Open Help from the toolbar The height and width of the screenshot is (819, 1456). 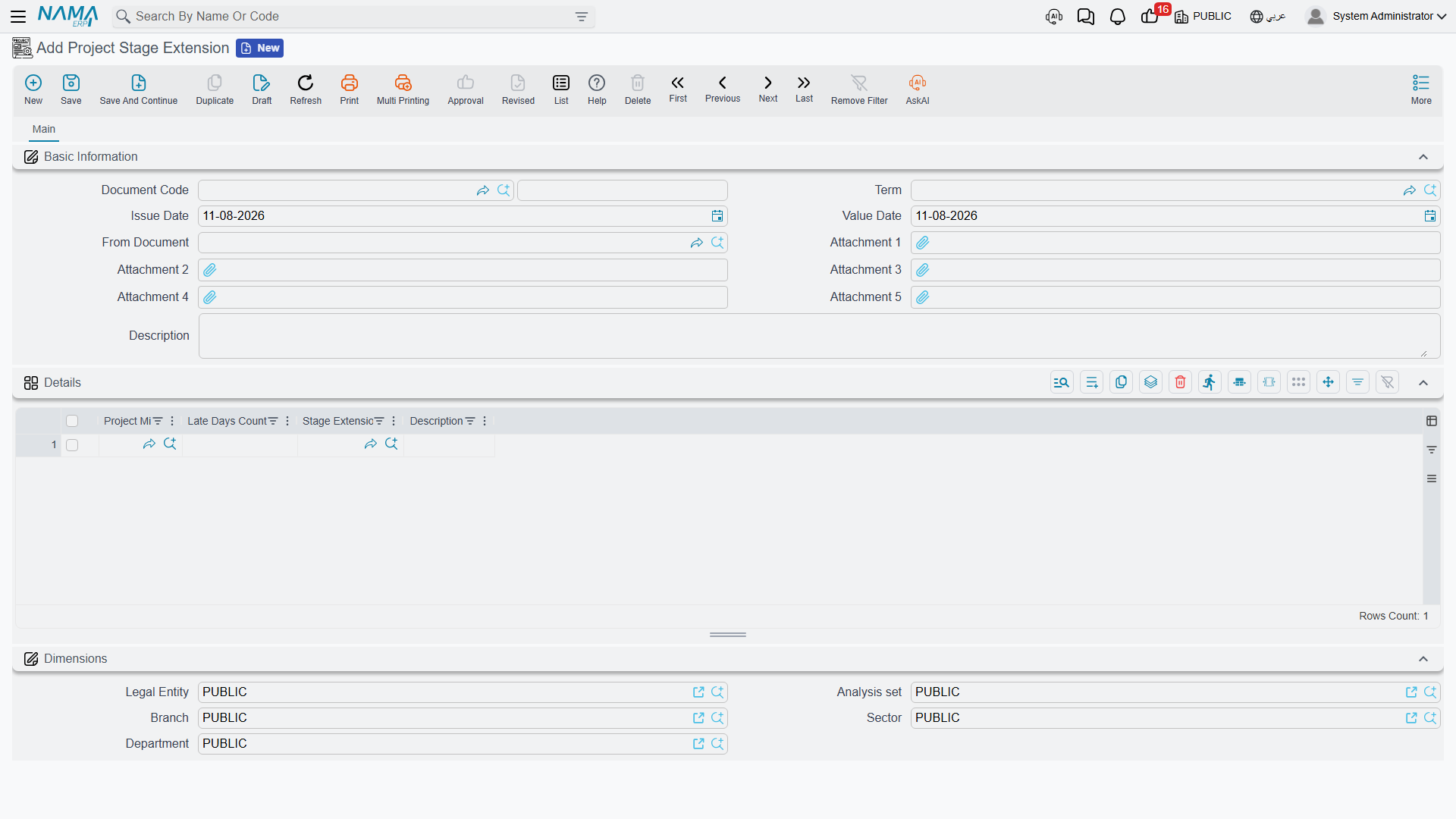pyautogui.click(x=597, y=89)
